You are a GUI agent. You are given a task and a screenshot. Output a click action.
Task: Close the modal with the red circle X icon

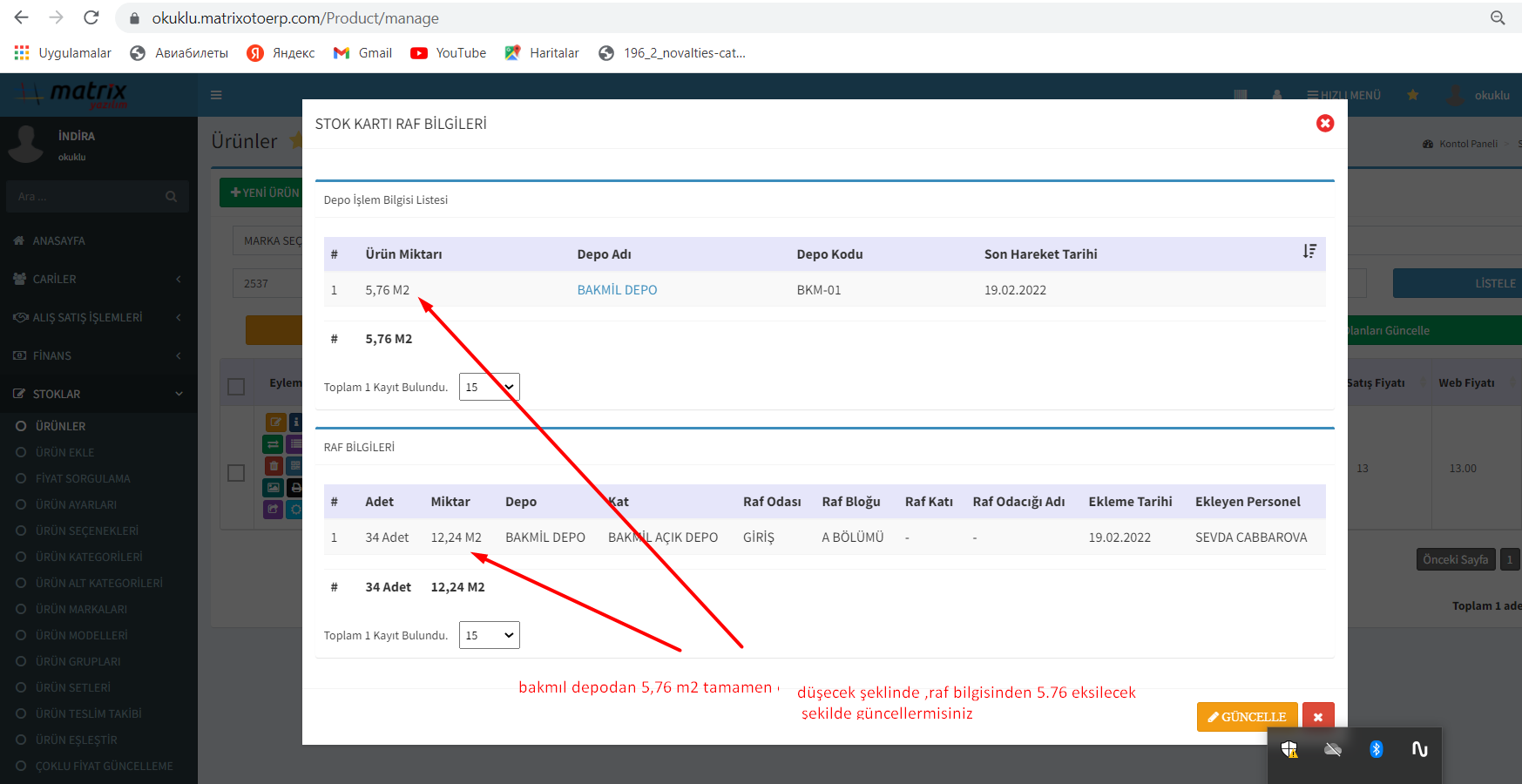pyautogui.click(x=1324, y=124)
